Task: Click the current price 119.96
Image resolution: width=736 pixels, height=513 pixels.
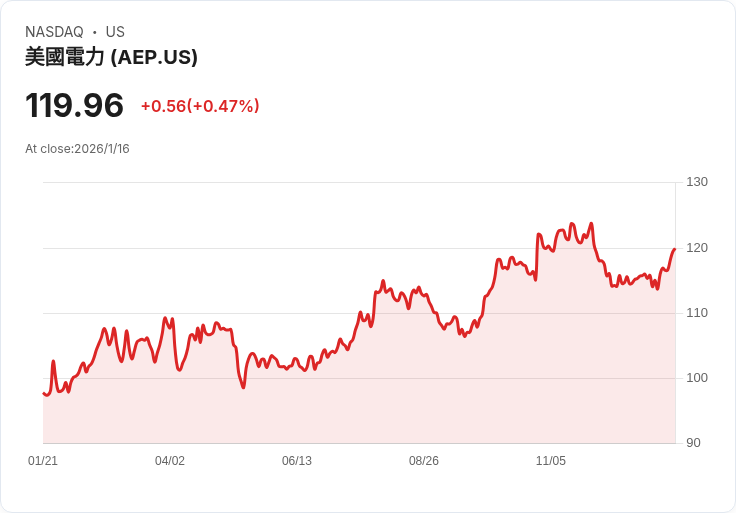Action: tap(75, 106)
